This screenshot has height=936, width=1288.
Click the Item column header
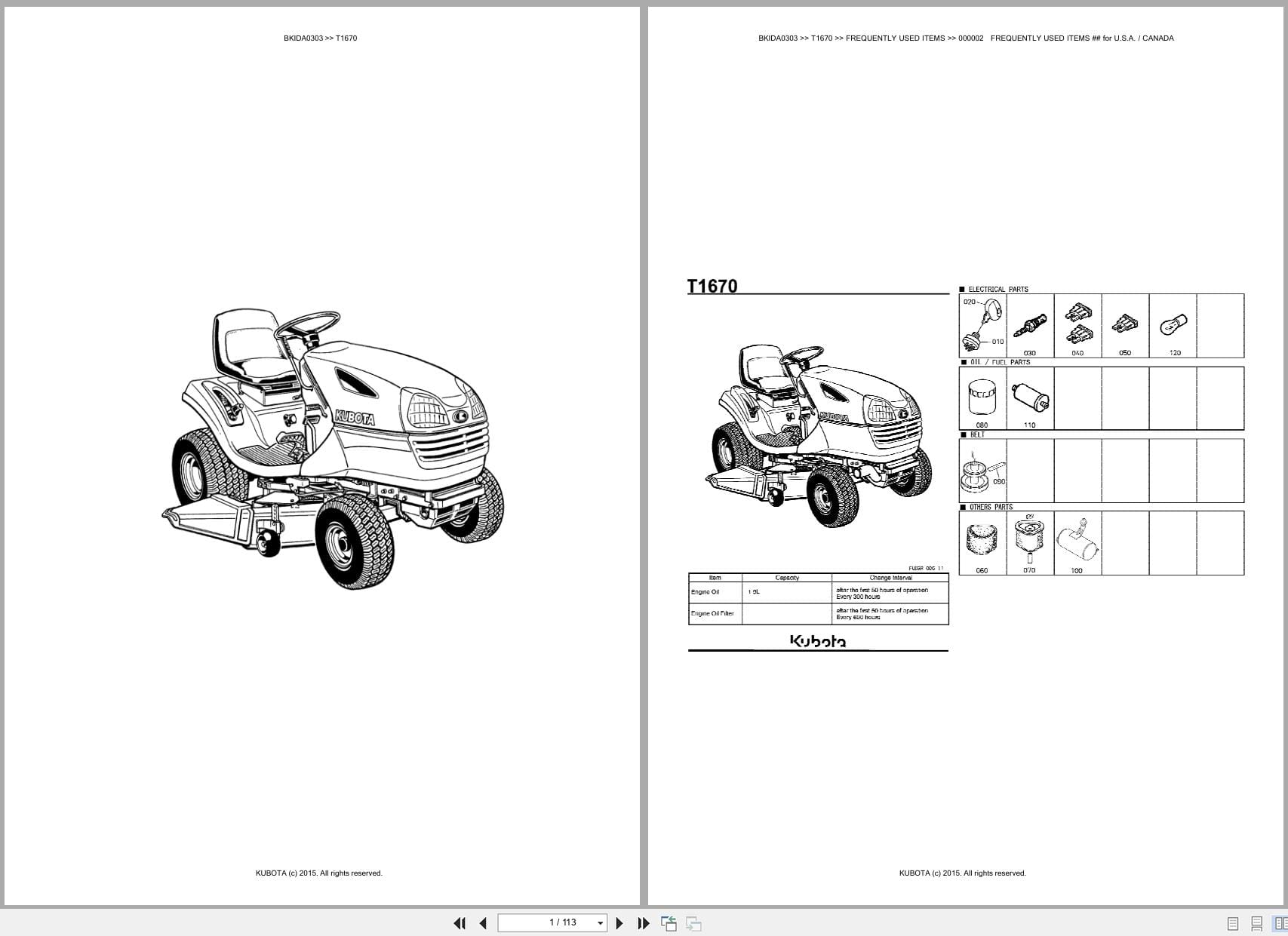coord(715,578)
